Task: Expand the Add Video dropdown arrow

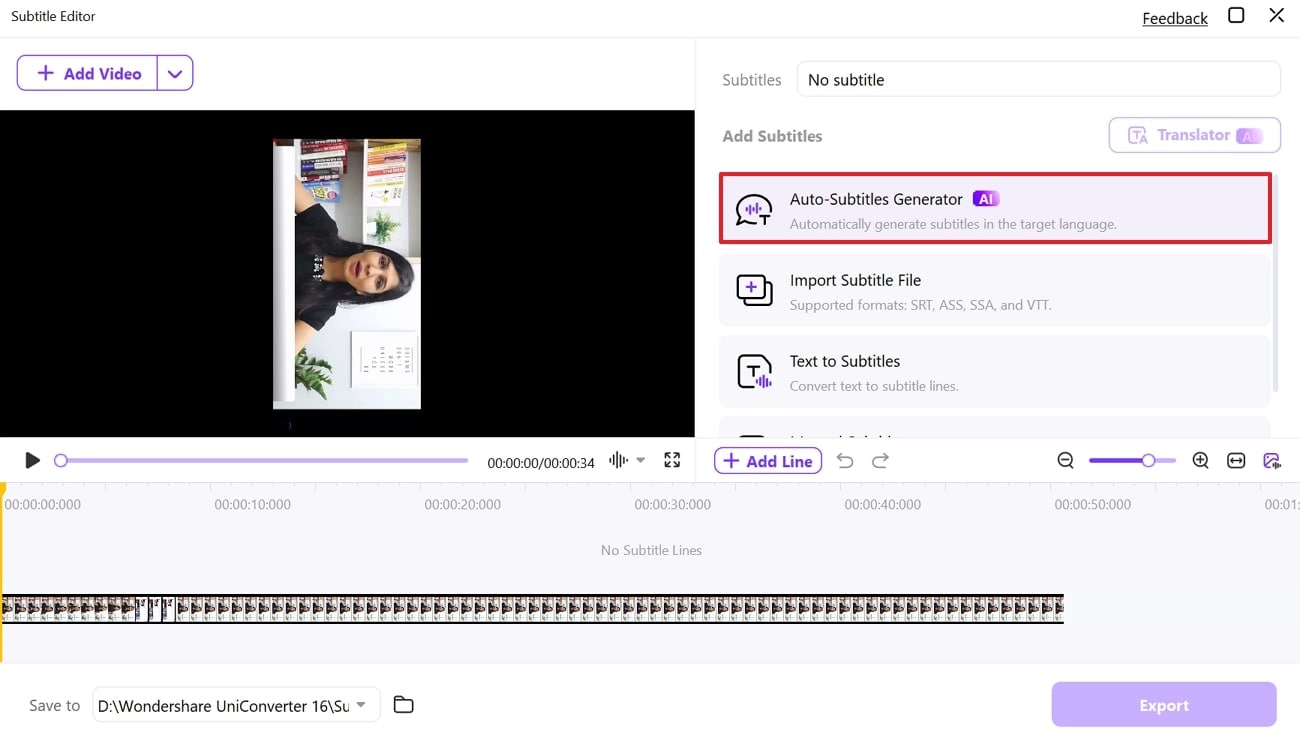Action: 175,73
